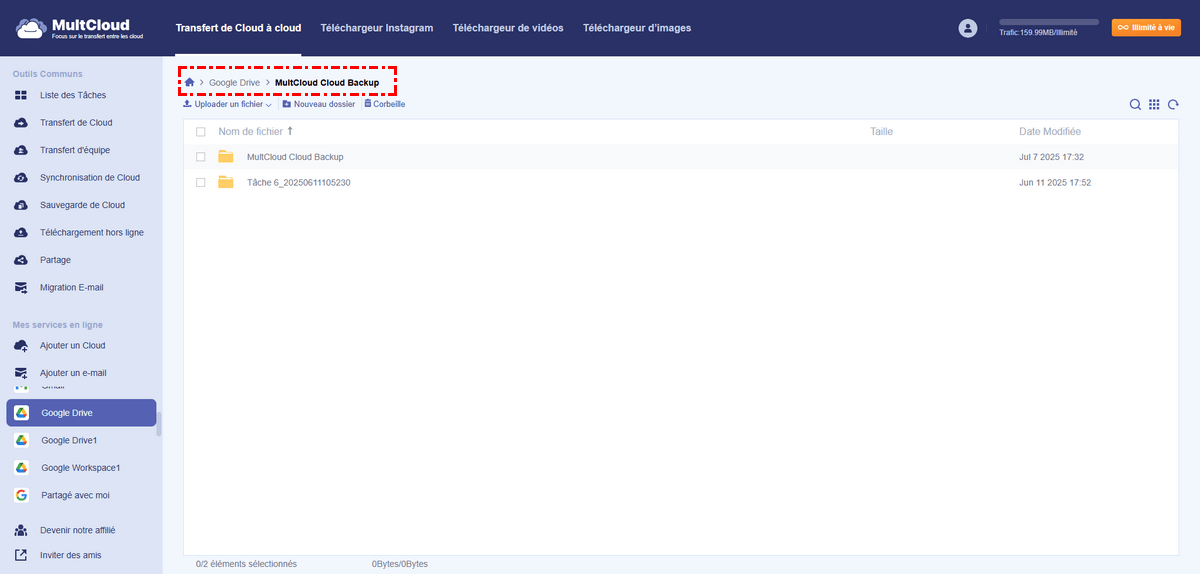Click Nouveau dossier button

click(x=319, y=104)
